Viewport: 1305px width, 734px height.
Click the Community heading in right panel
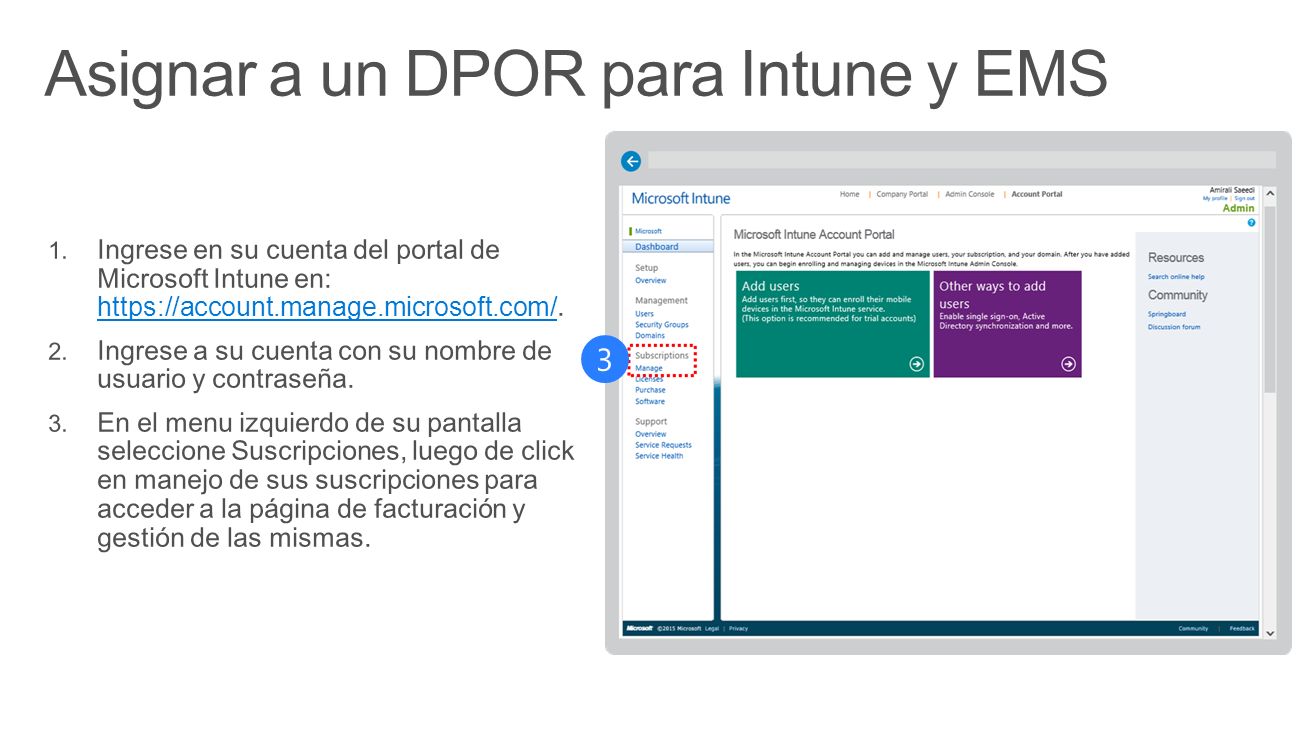coord(1178,295)
